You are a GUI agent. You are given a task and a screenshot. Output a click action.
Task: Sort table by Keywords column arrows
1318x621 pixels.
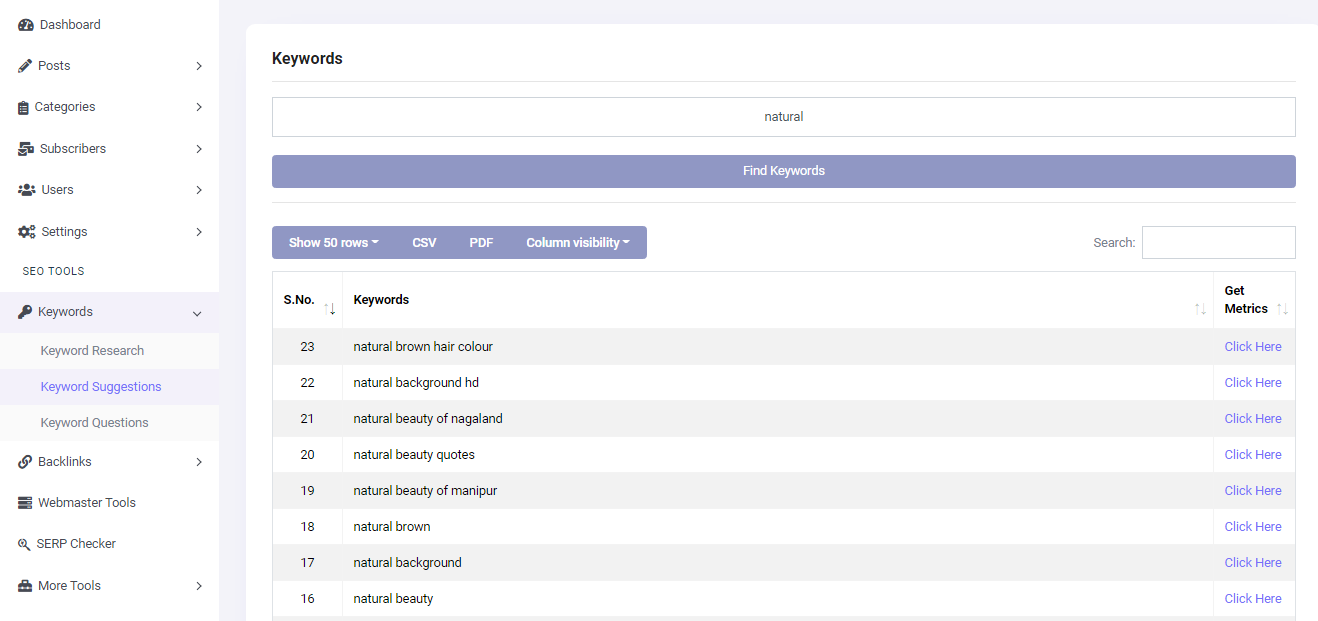click(1201, 309)
